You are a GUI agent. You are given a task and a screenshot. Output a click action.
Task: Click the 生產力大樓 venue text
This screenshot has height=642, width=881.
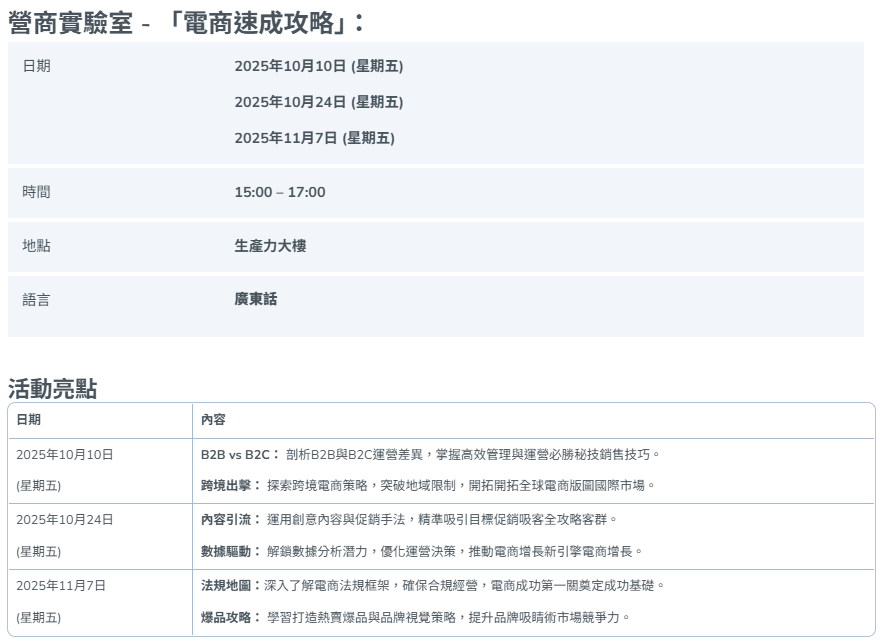click(x=270, y=246)
